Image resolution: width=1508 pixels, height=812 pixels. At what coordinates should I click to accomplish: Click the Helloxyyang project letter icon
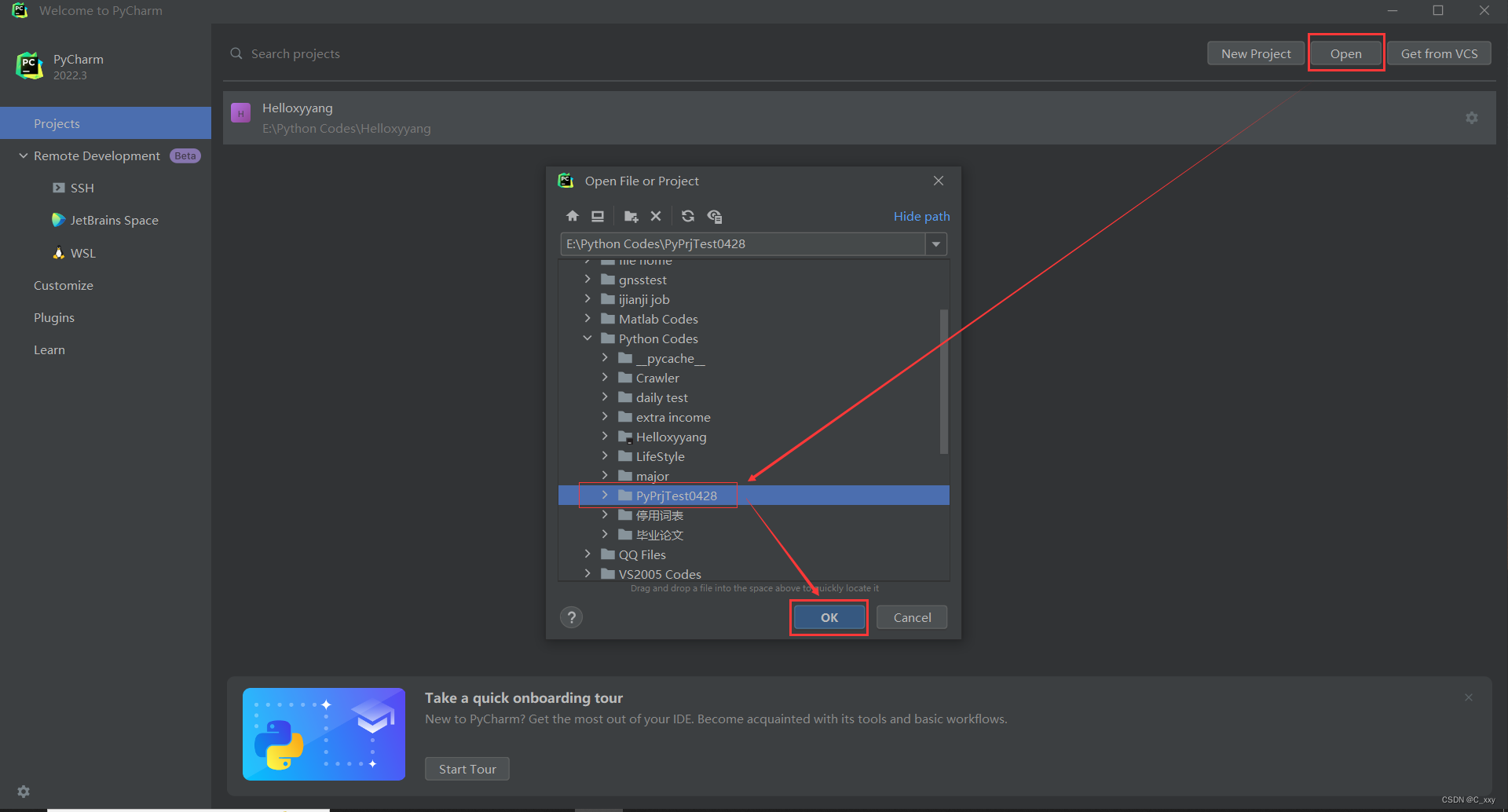[x=241, y=113]
